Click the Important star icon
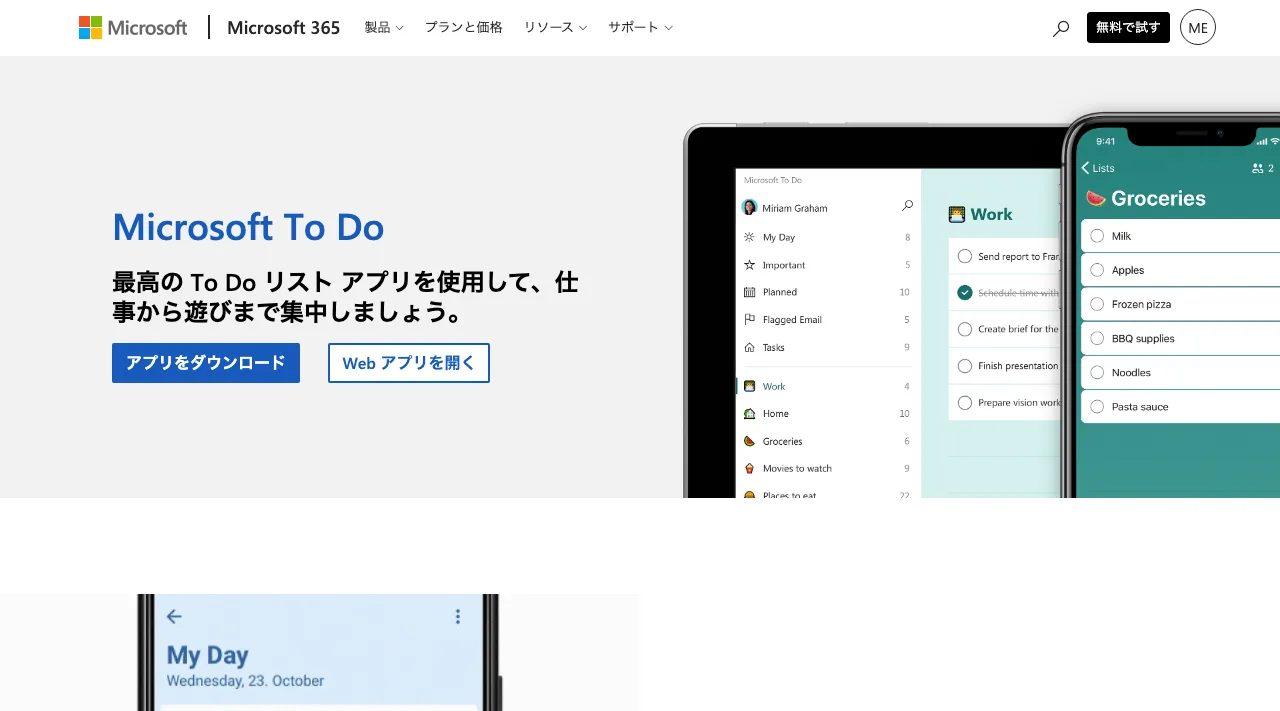This screenshot has height=711, width=1280. pyautogui.click(x=750, y=265)
